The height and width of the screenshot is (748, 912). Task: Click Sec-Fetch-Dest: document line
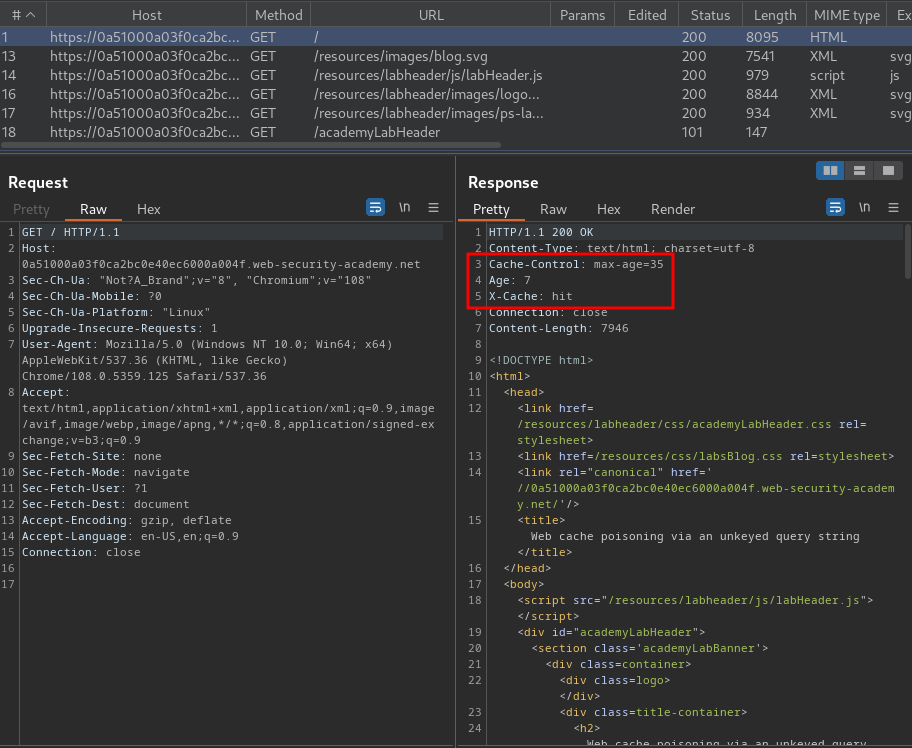[x=105, y=504]
